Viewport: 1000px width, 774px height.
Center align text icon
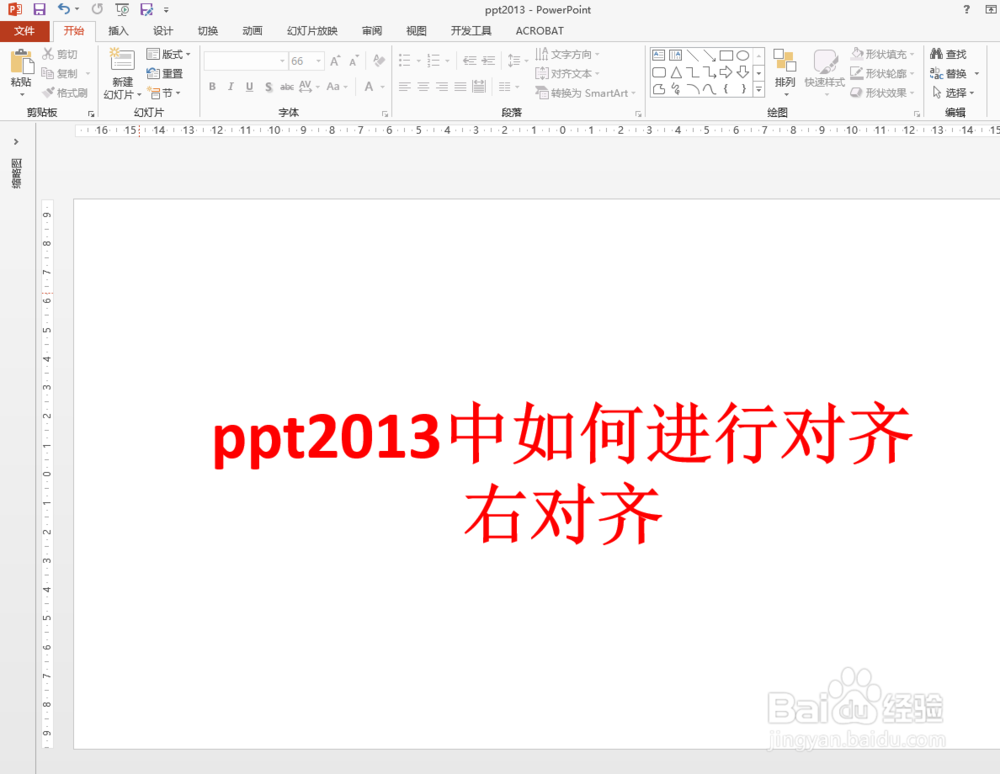(x=423, y=87)
